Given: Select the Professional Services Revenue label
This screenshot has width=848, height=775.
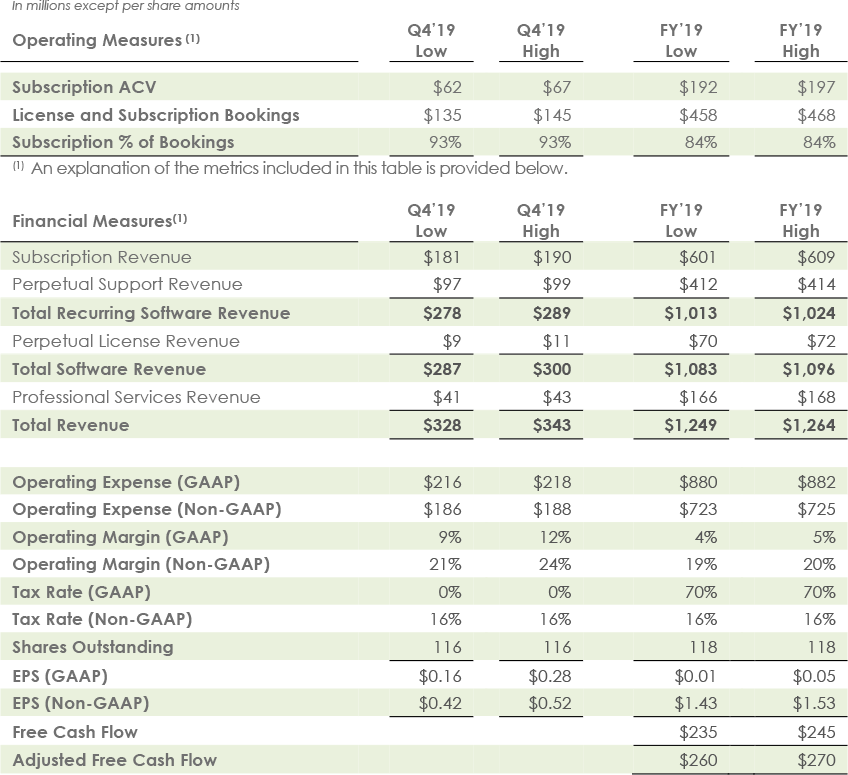Looking at the screenshot, I should pyautogui.click(x=136, y=397).
